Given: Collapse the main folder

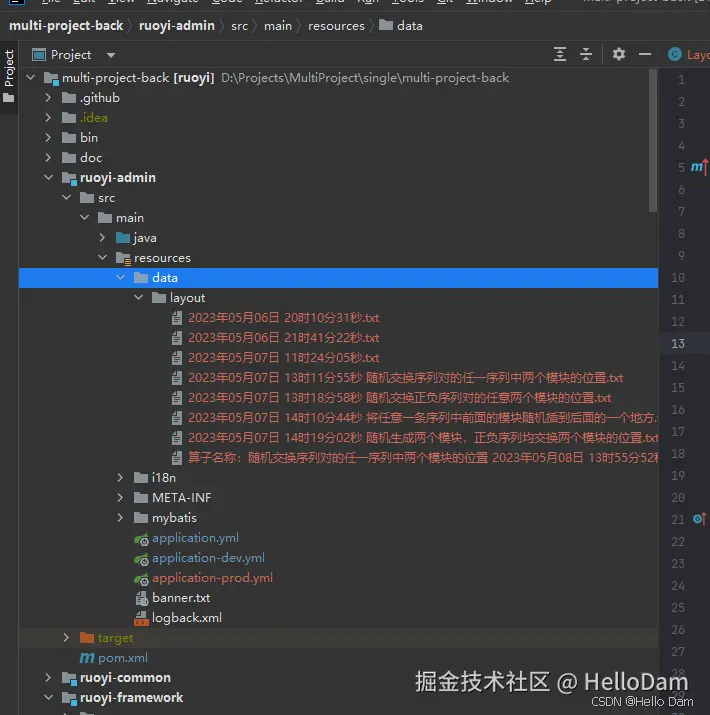Looking at the screenshot, I should [x=84, y=218].
